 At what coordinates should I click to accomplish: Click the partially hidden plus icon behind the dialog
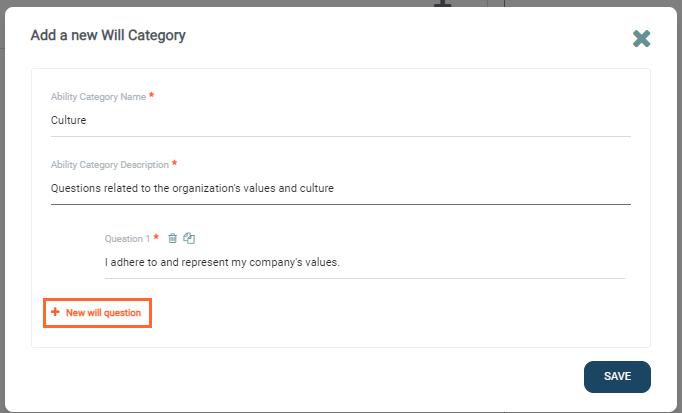(443, 4)
